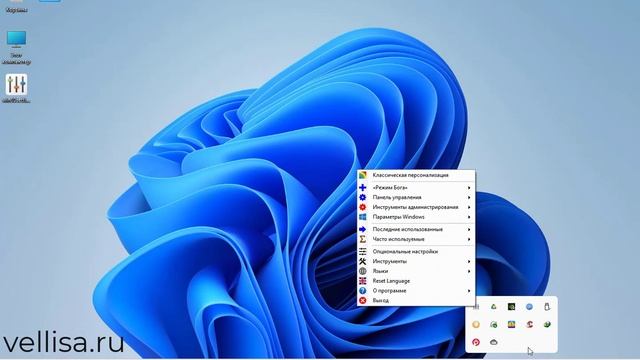Click the blue round tray icon

pyautogui.click(x=529, y=307)
